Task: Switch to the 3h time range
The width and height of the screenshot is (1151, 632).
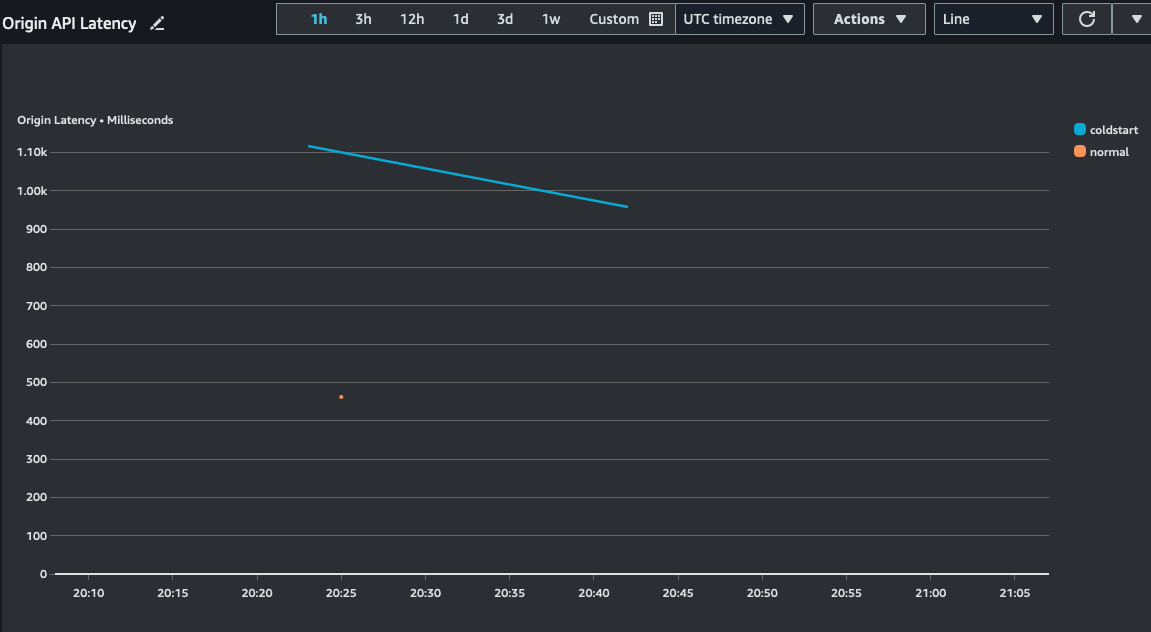Action: click(x=362, y=18)
